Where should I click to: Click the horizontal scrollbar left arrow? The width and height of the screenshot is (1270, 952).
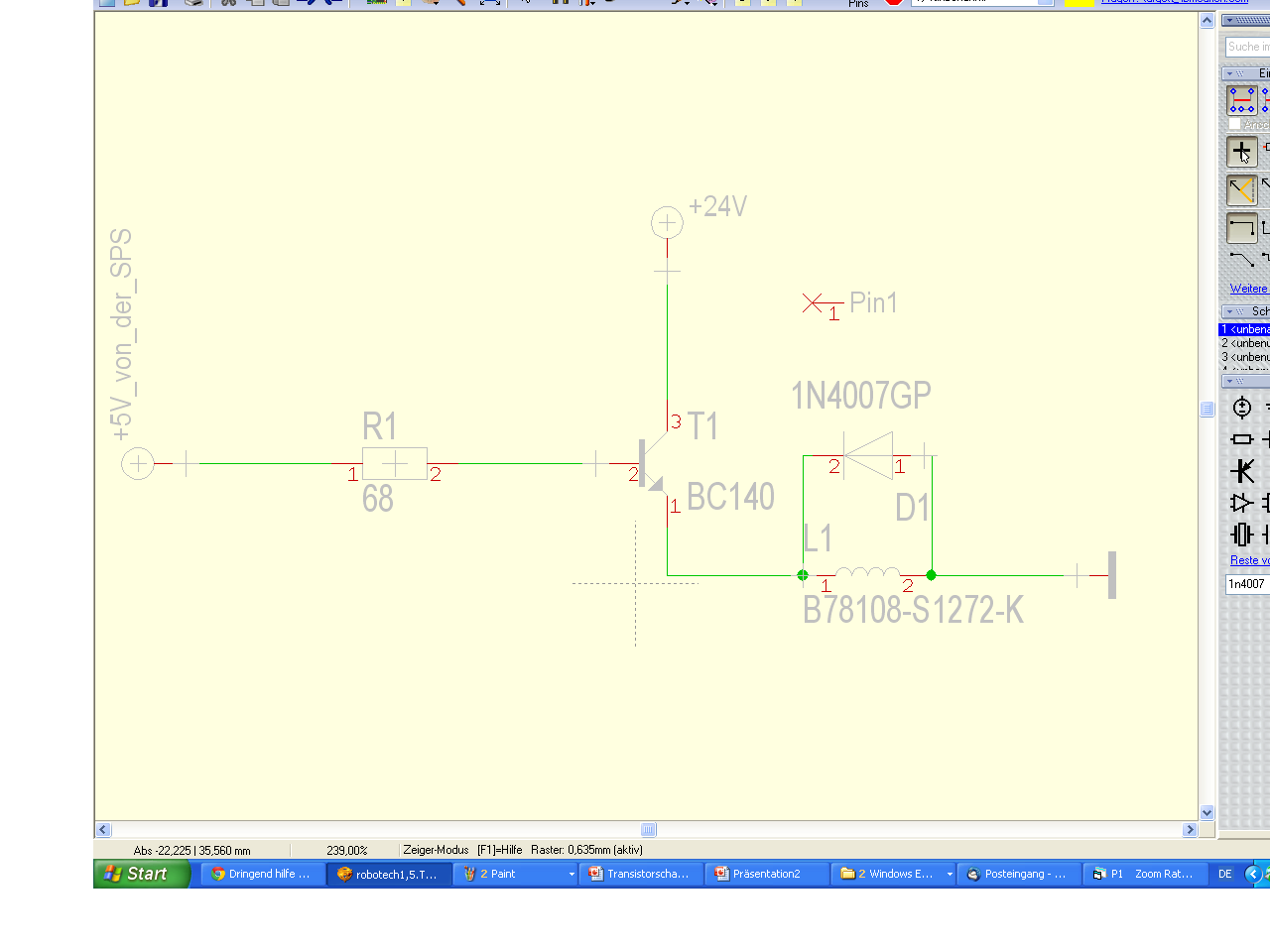(103, 830)
